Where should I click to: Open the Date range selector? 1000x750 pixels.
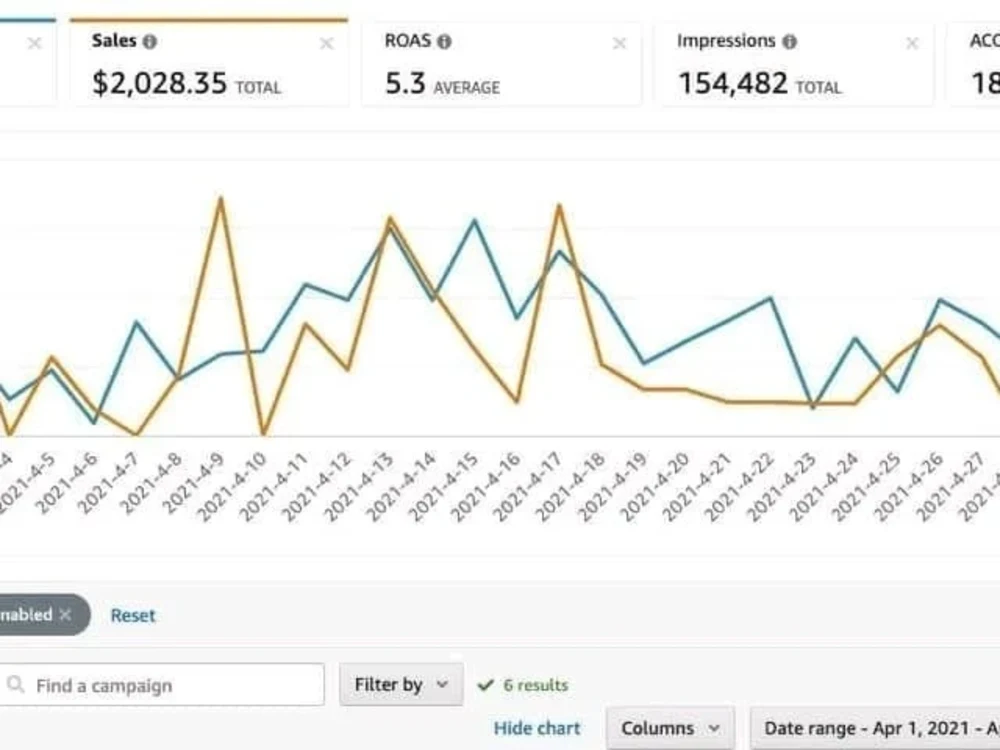point(875,728)
